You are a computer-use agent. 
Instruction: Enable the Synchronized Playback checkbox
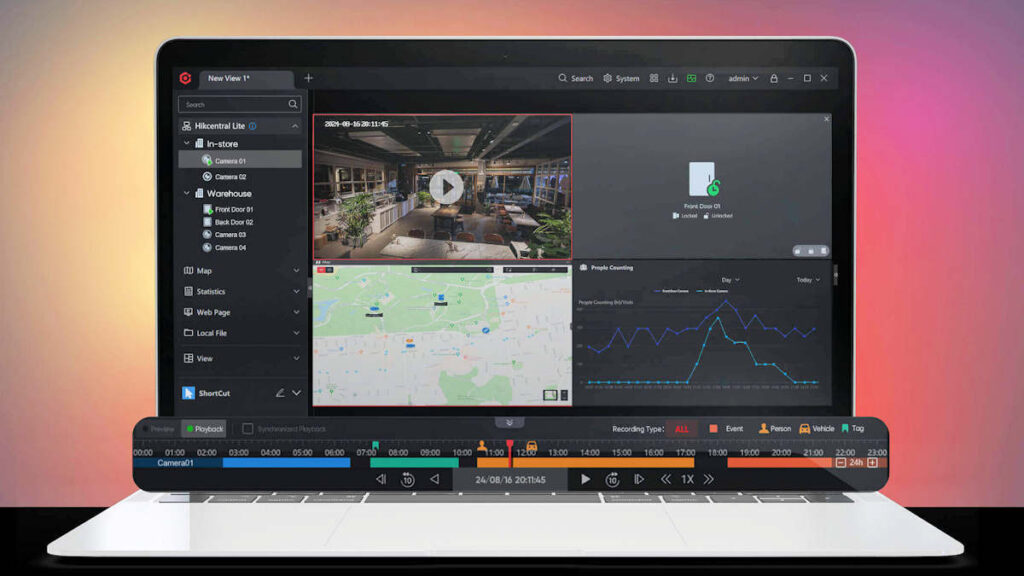(248, 429)
